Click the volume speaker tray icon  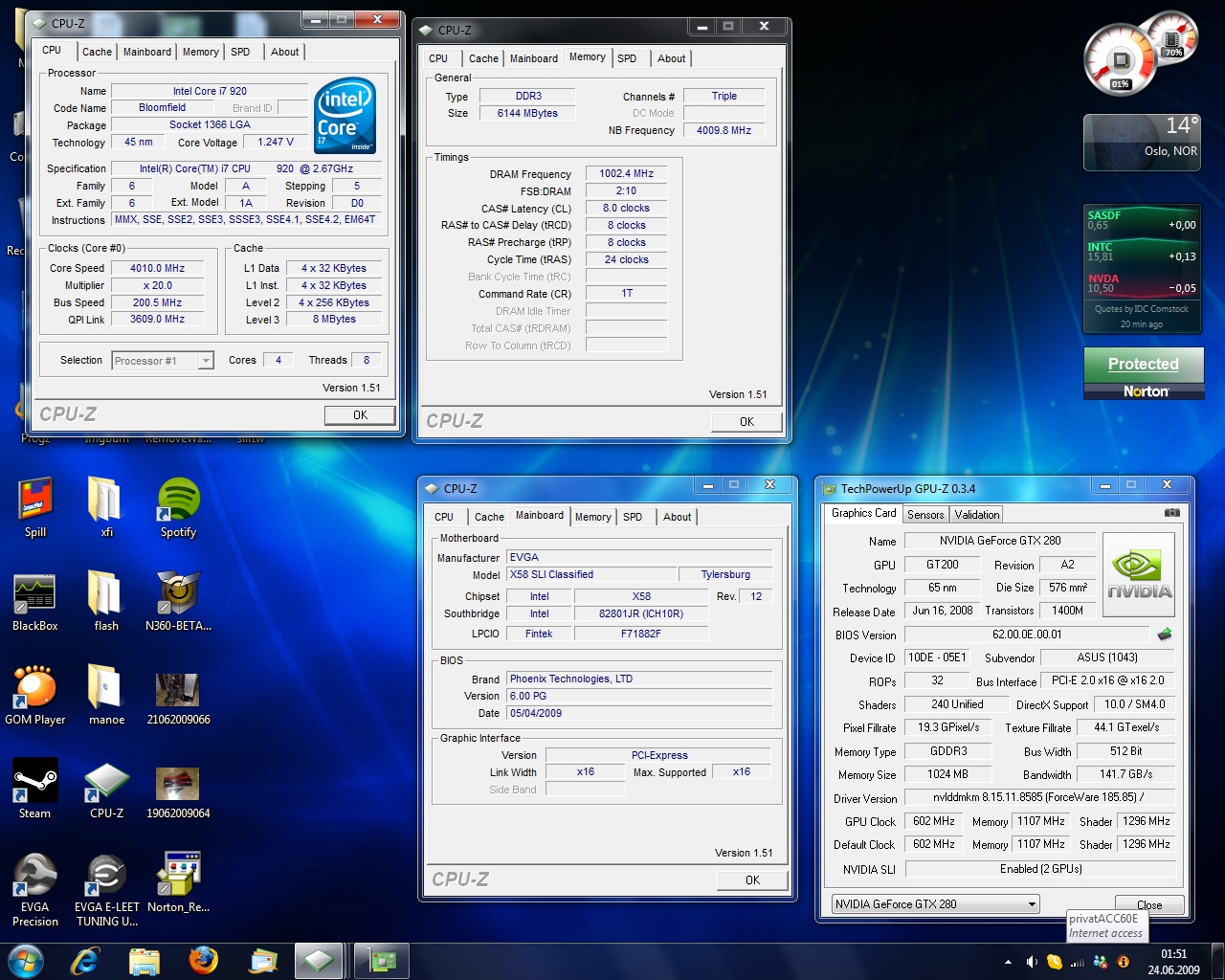[x=1032, y=962]
